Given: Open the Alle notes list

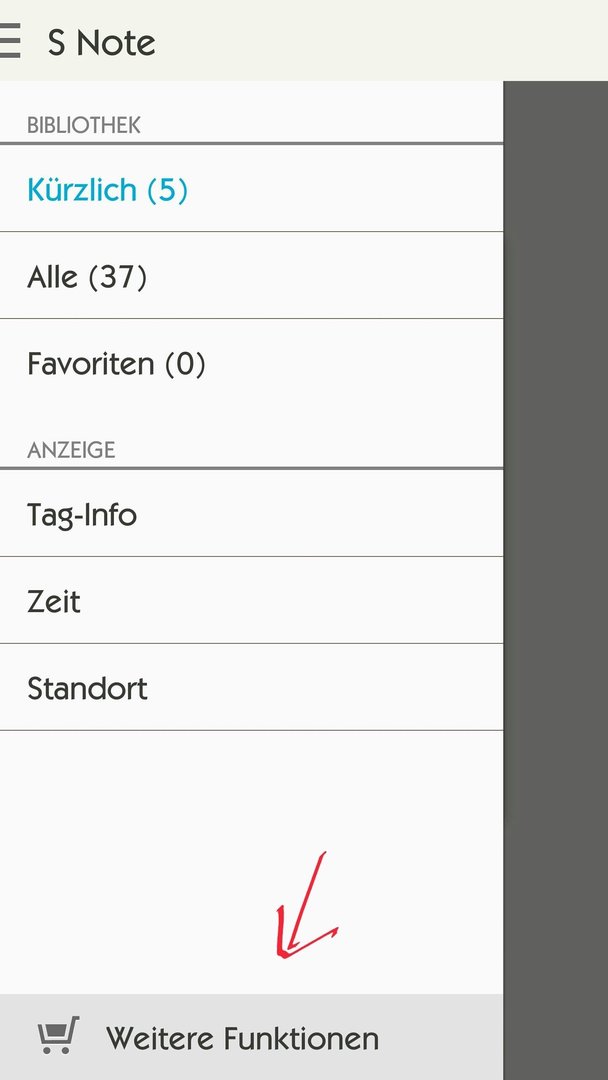Looking at the screenshot, I should pyautogui.click(x=251, y=276).
